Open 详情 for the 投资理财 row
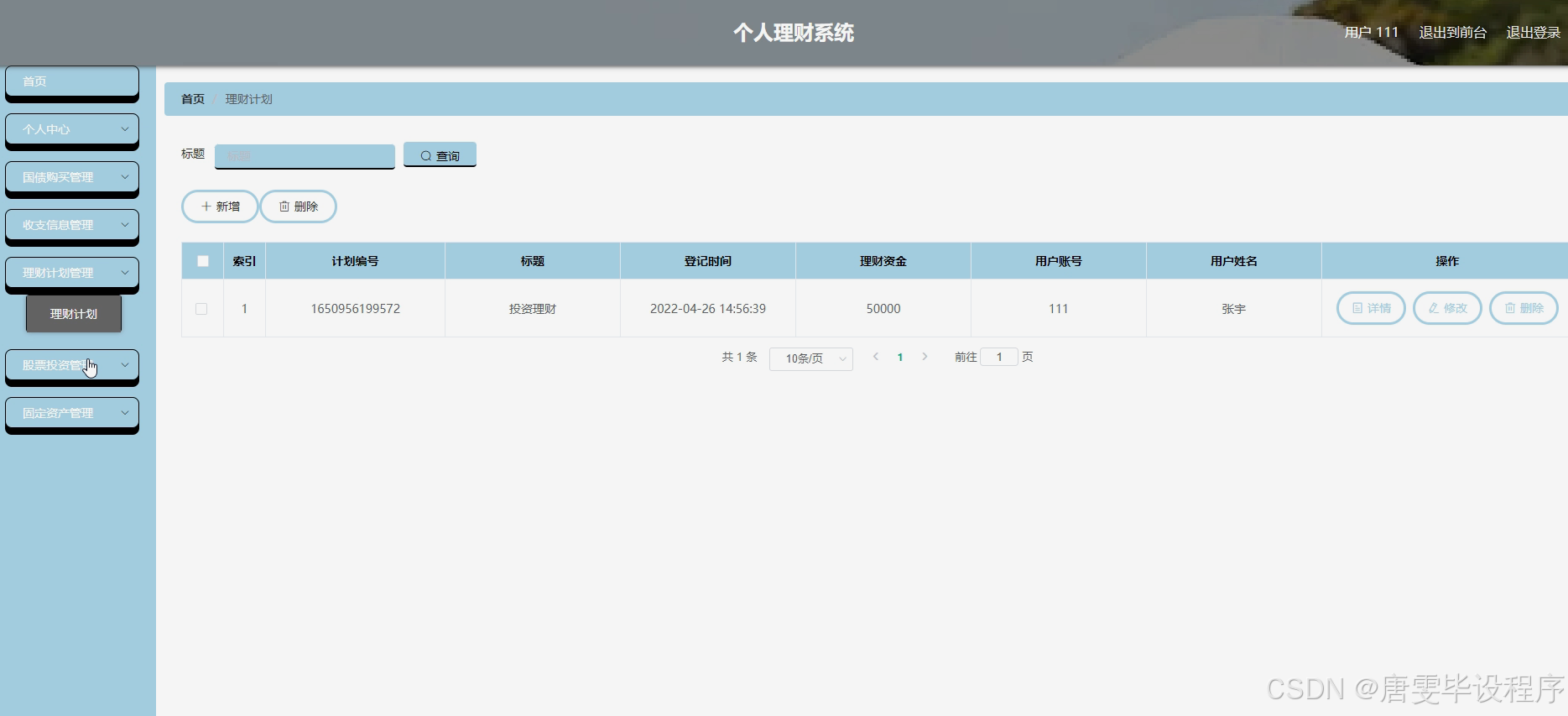This screenshot has height=716, width=1568. (1371, 308)
